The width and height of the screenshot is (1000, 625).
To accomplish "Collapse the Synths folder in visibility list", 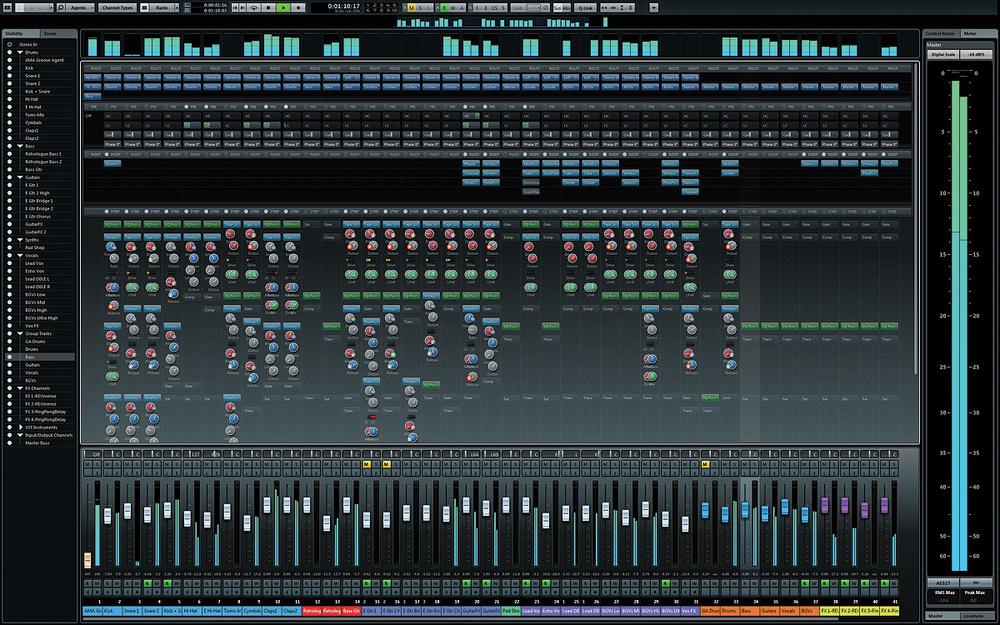I will [20, 240].
